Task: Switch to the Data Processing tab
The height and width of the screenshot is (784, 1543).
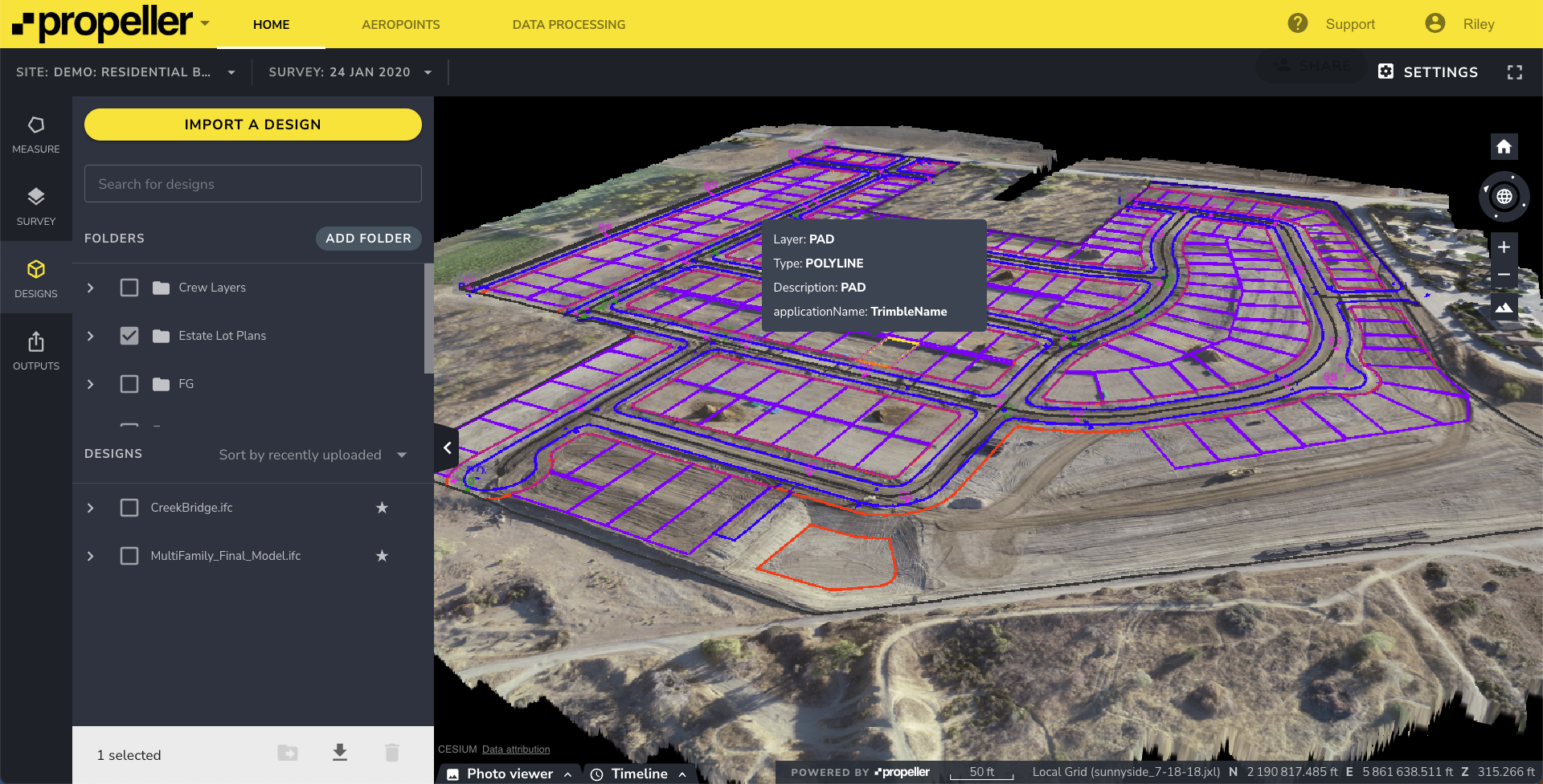Action: 568,24
